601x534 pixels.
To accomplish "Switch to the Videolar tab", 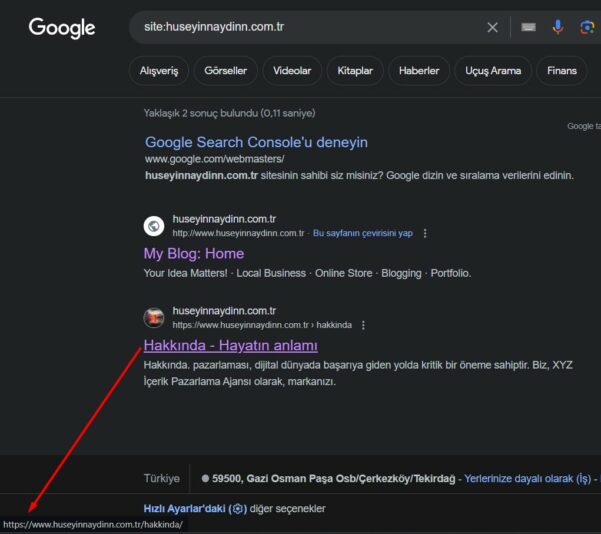I will pos(292,71).
